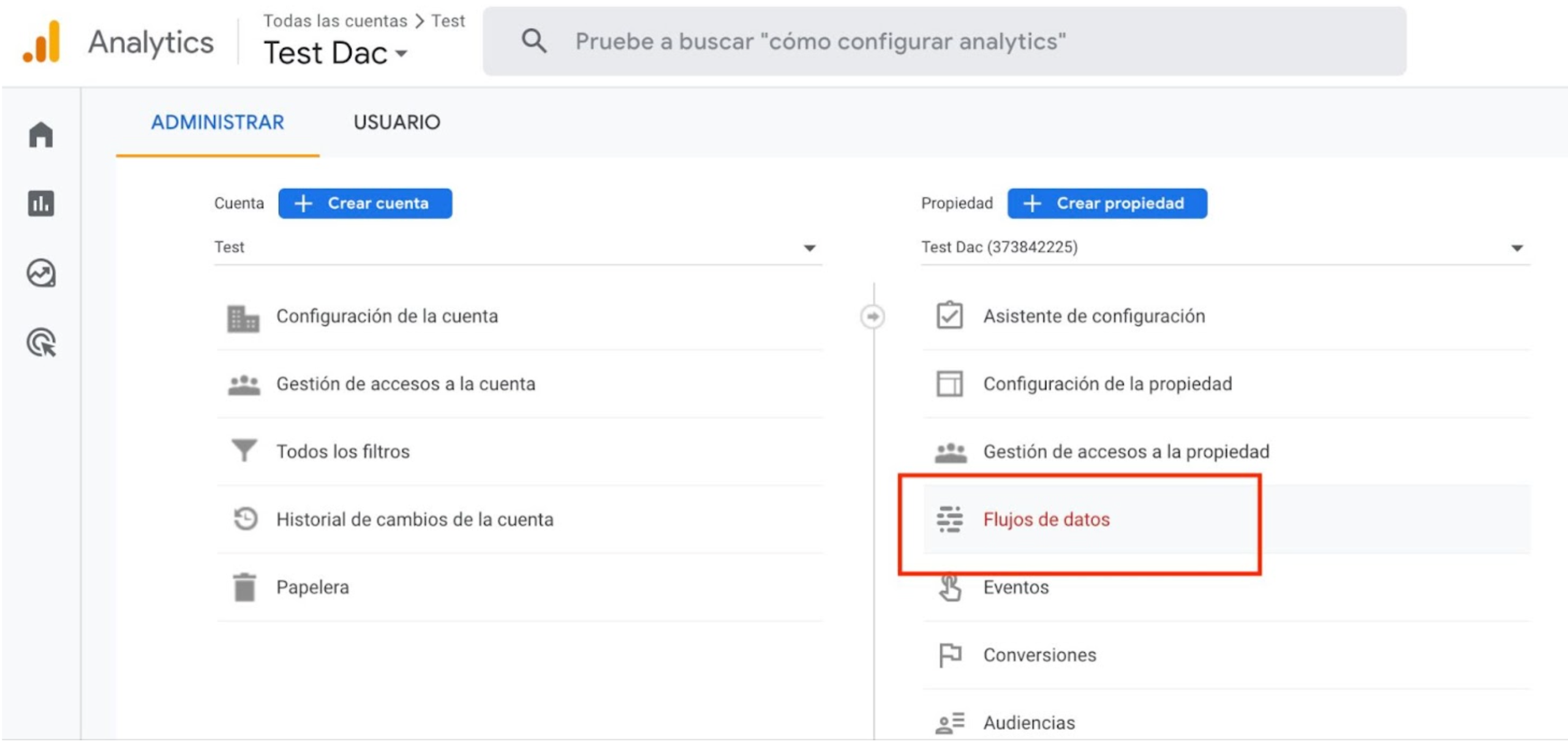The height and width of the screenshot is (753, 1568).
Task: Expand the Test Dac property selector
Action: (x=336, y=53)
